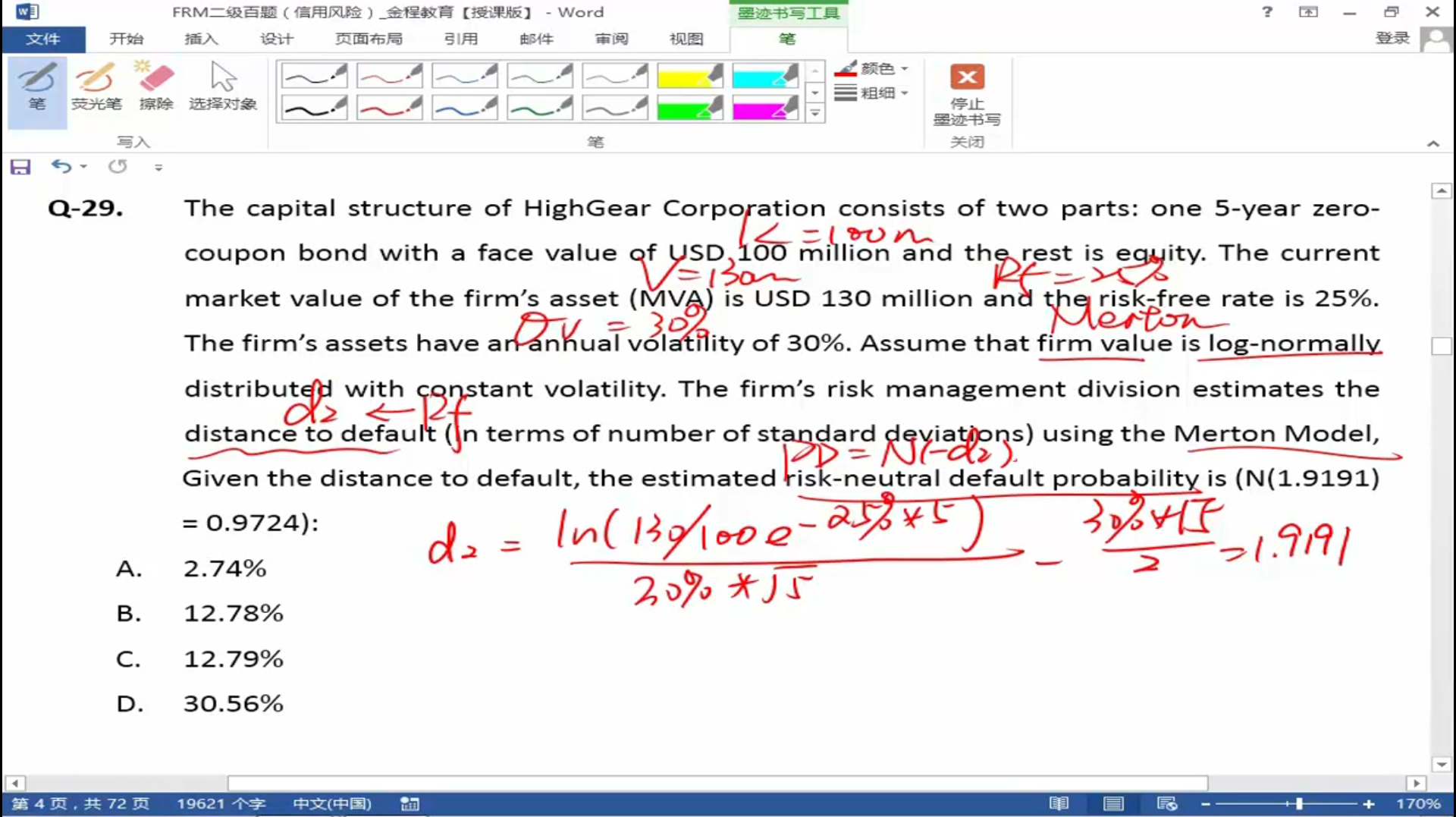
Task: Pick the blue thick pen in bottom row
Action: click(464, 108)
